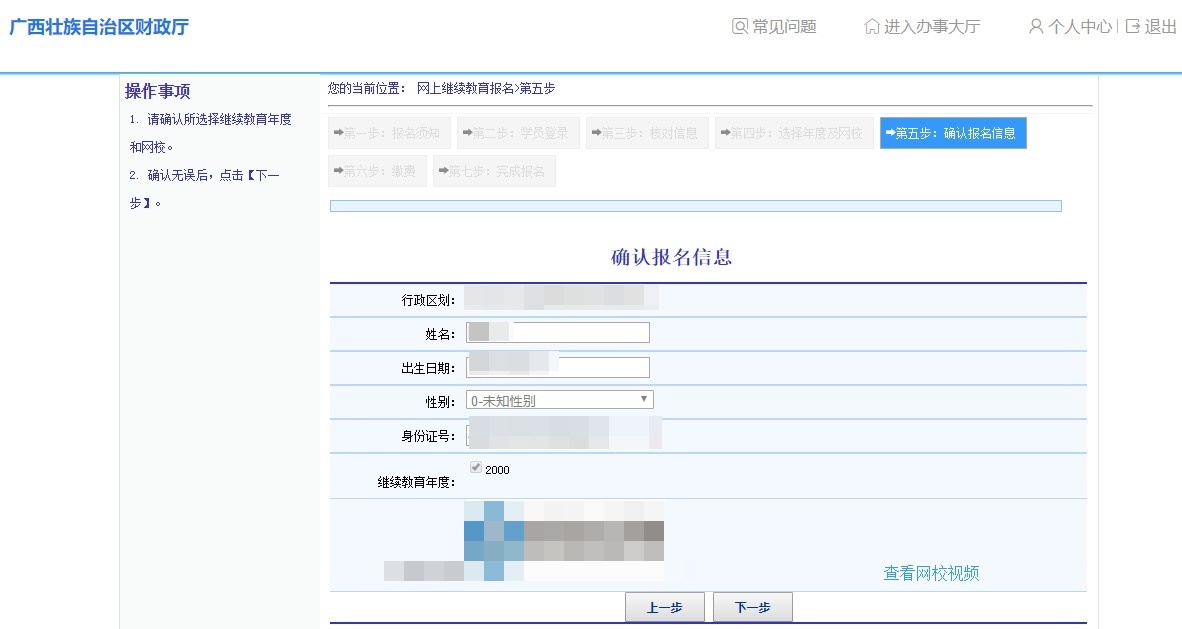Select step tab 第三步：核对信息
Image resolution: width=1182 pixels, height=629 pixels.
coord(647,133)
